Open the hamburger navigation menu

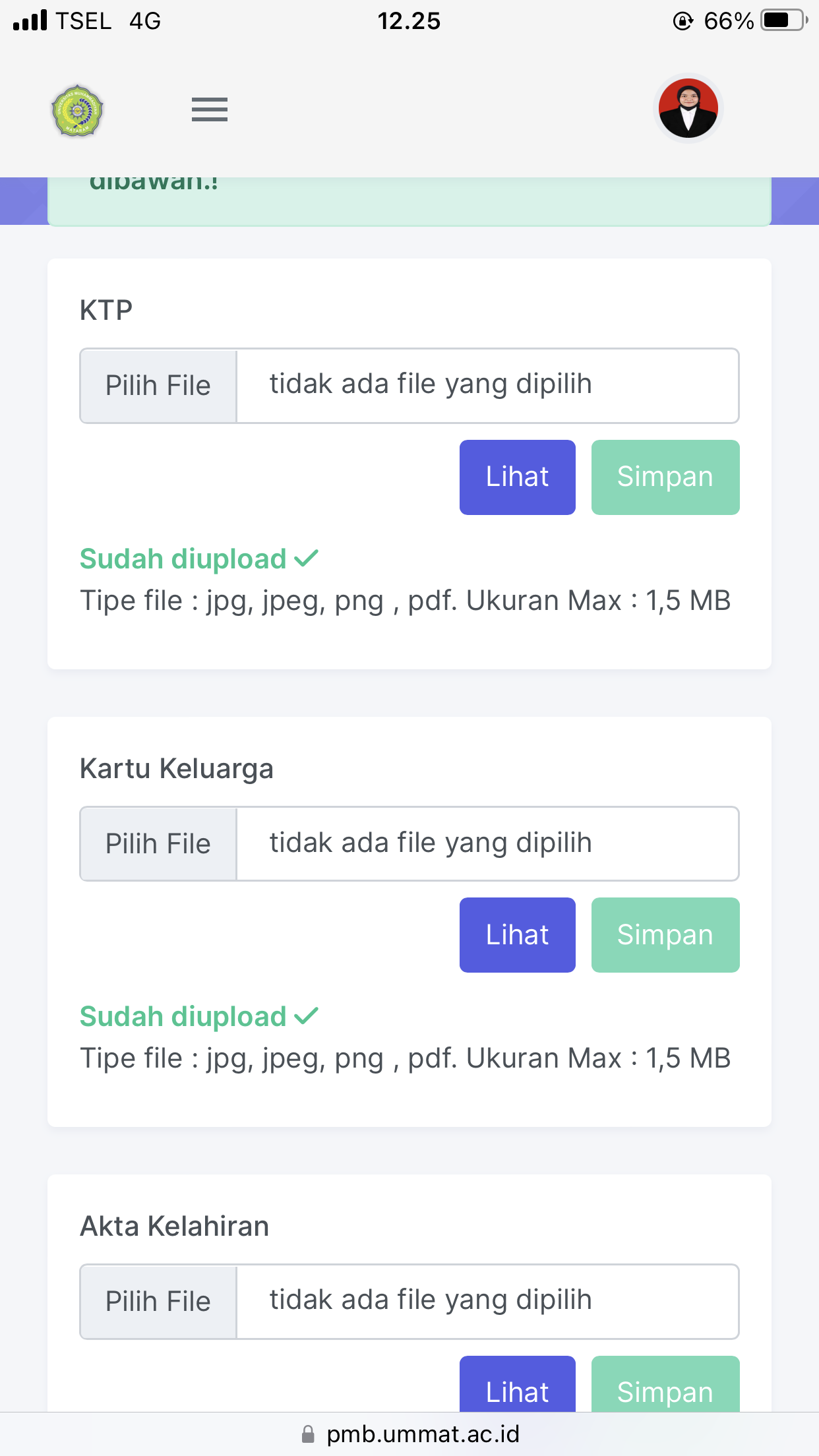(x=209, y=109)
